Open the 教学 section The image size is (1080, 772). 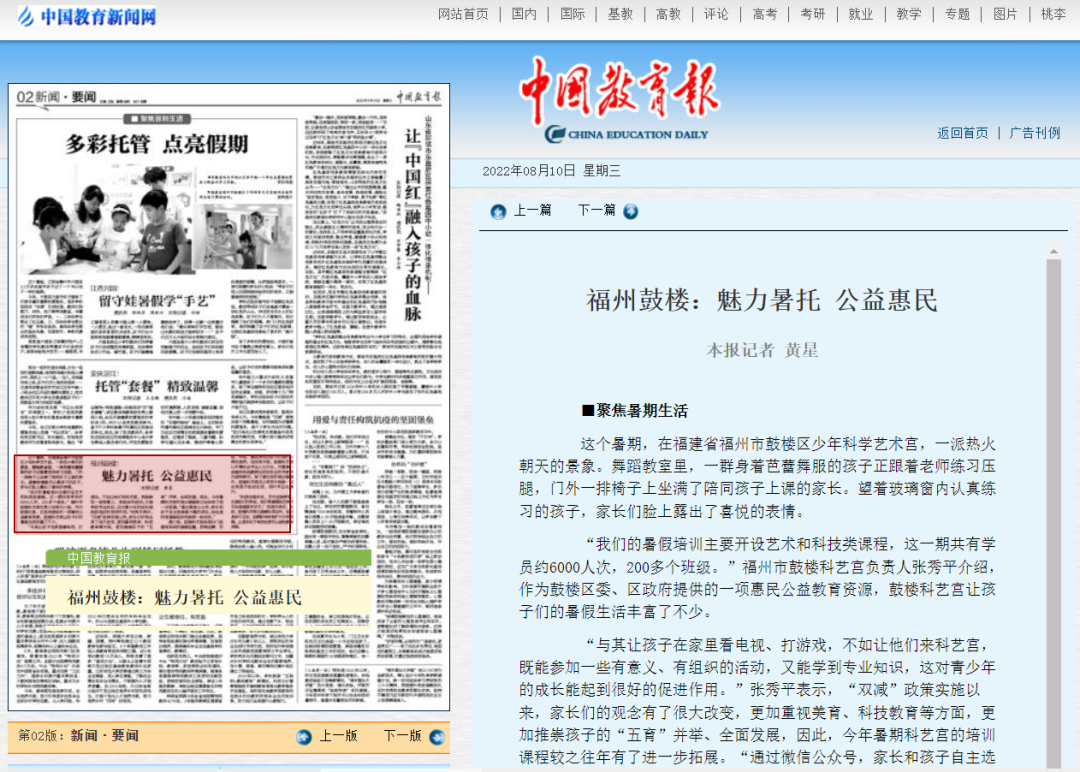point(909,14)
